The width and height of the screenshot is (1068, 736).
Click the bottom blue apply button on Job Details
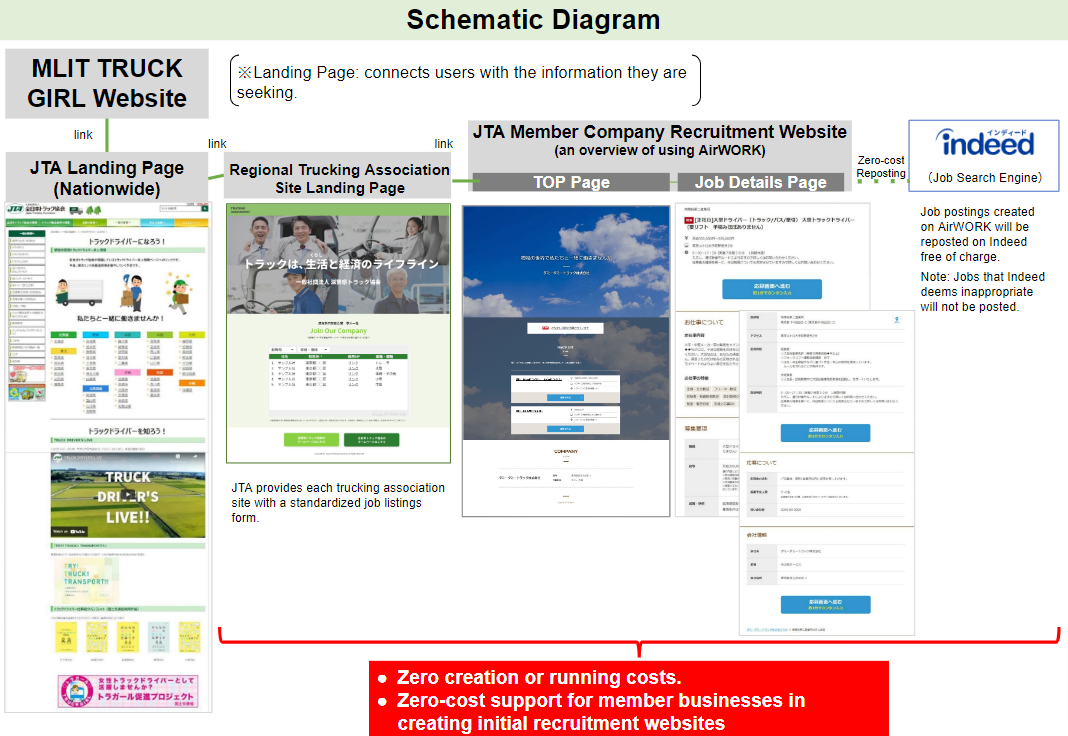click(825, 604)
